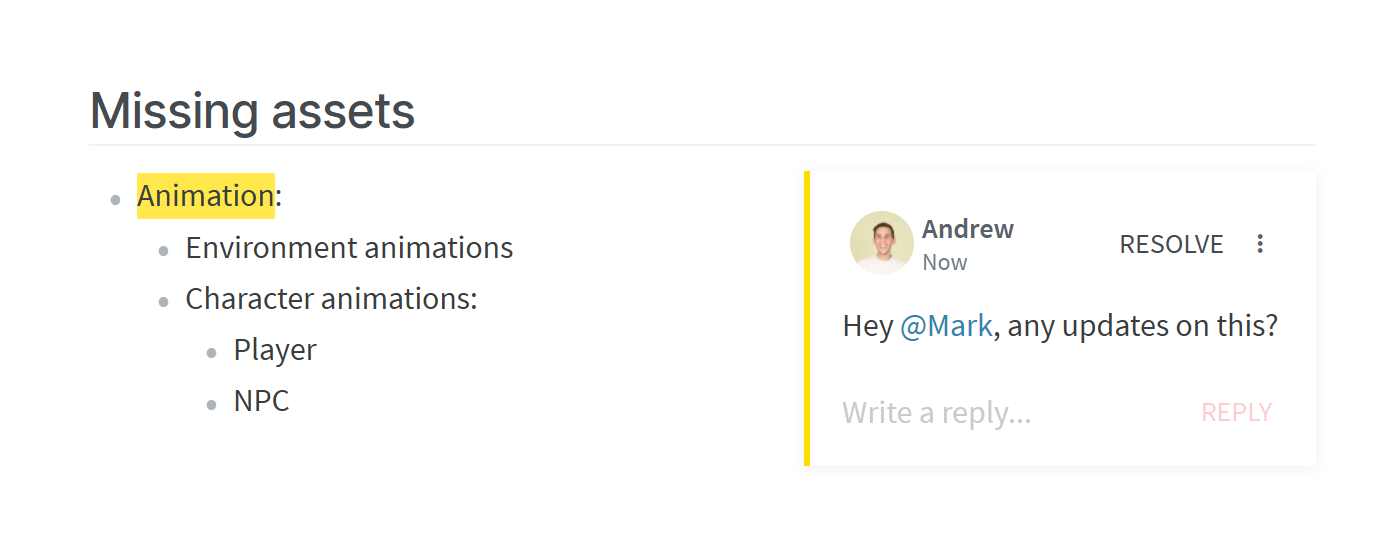Click the Now timestamp under Andrew

(944, 262)
